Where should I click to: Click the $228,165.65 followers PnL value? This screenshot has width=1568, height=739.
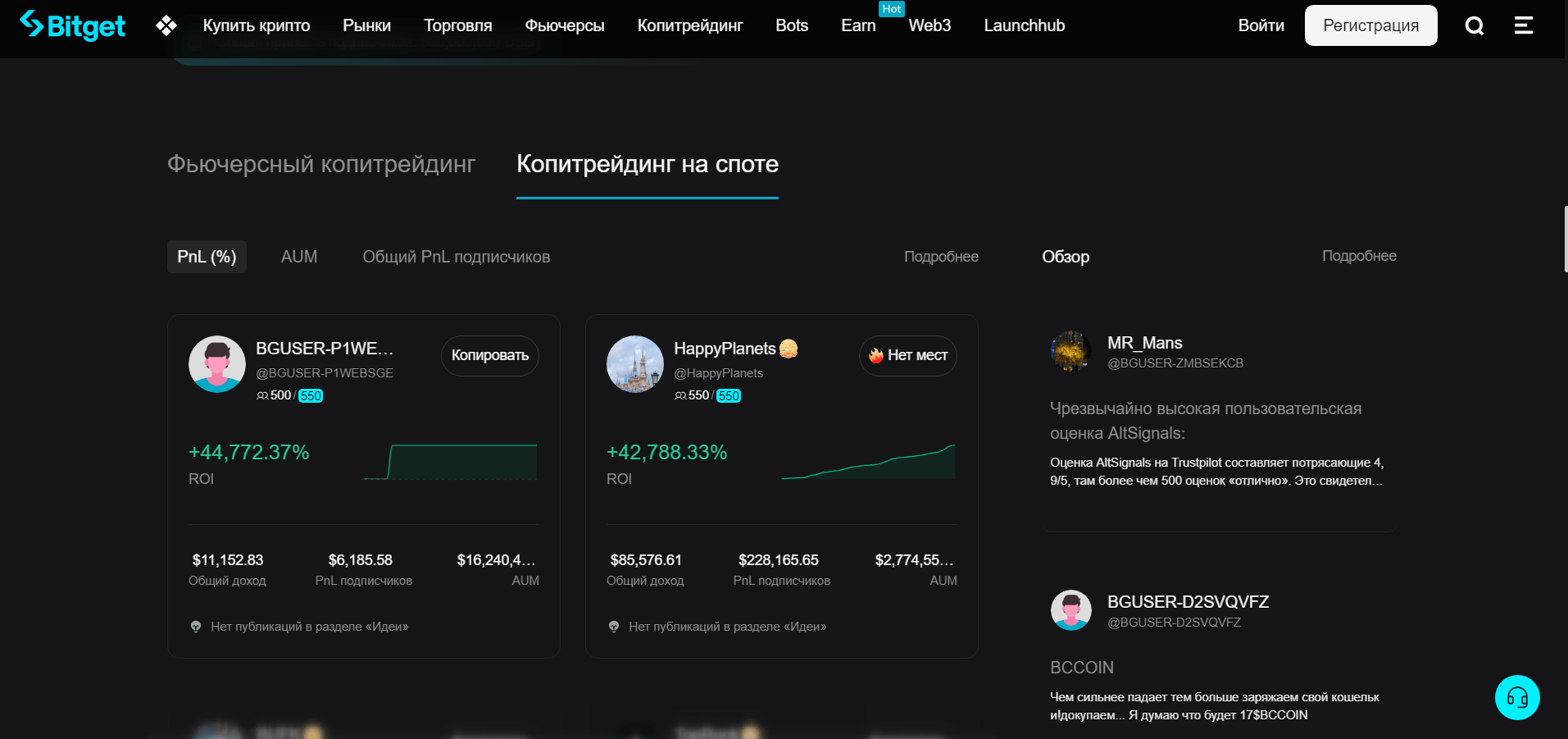click(x=779, y=560)
